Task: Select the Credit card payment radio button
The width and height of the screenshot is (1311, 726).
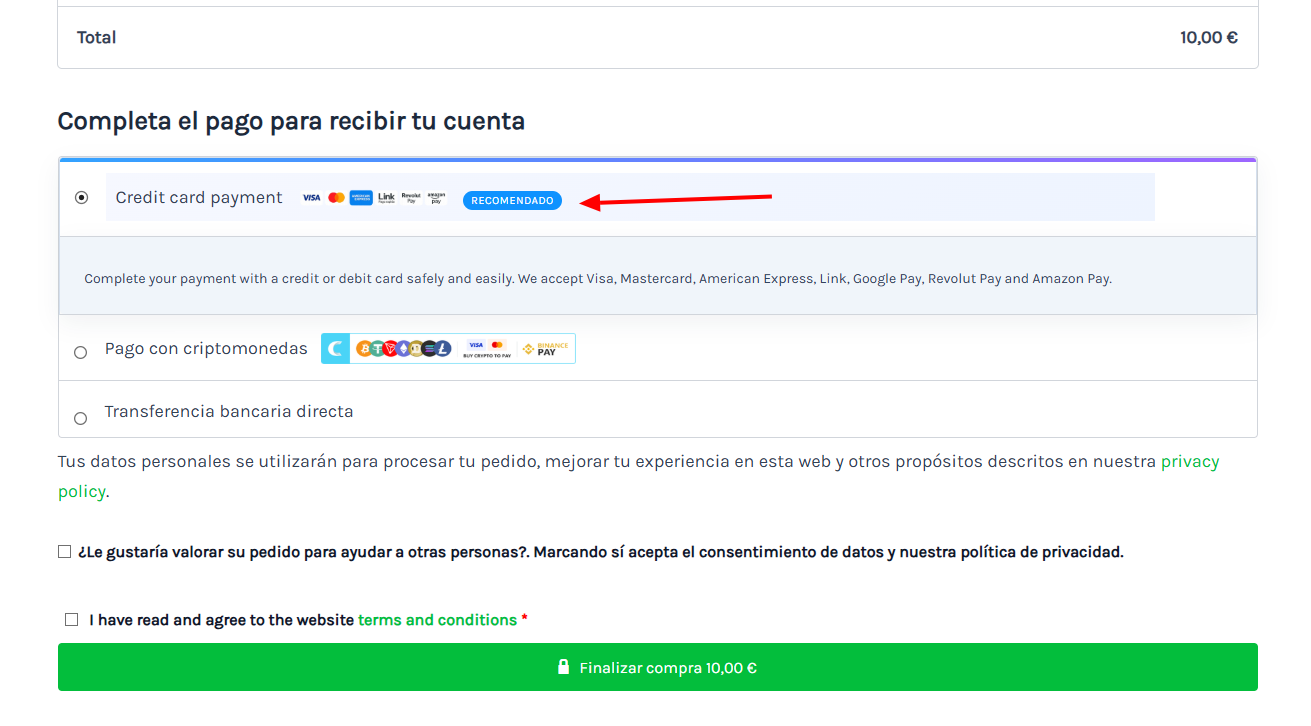Action: 82,198
